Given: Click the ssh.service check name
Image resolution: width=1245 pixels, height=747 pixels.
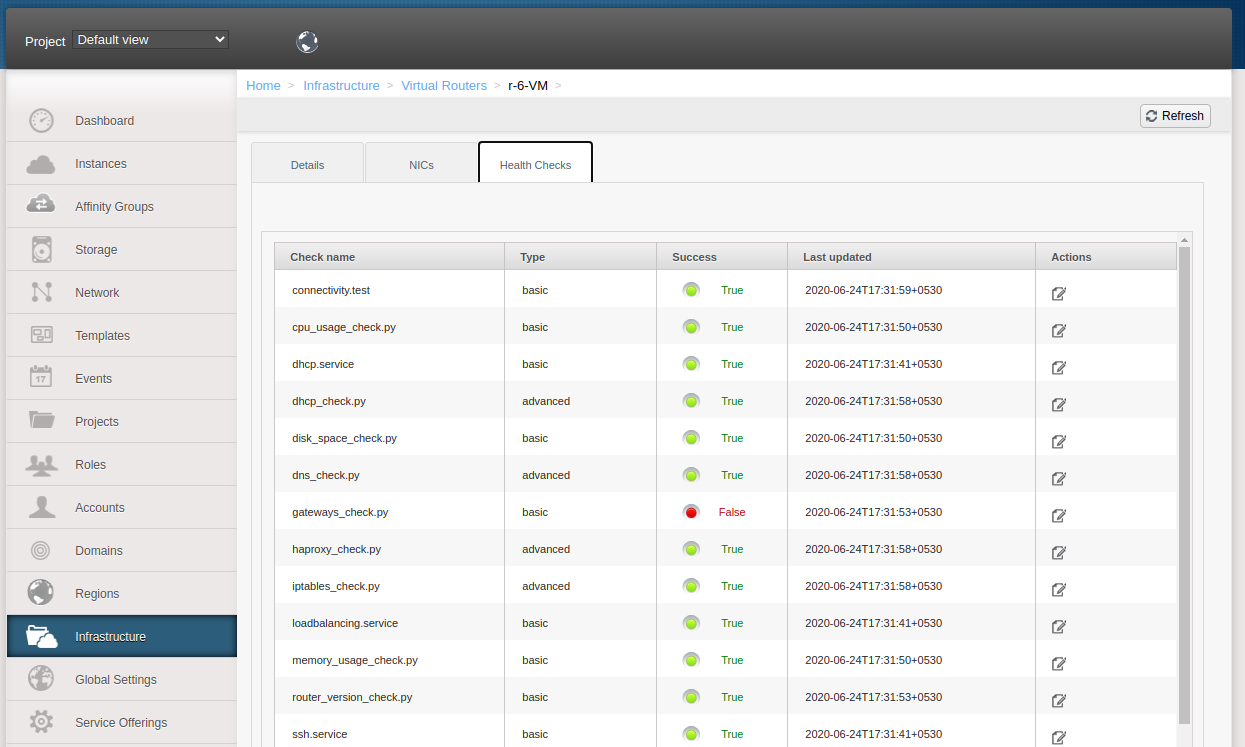Looking at the screenshot, I should [320, 734].
